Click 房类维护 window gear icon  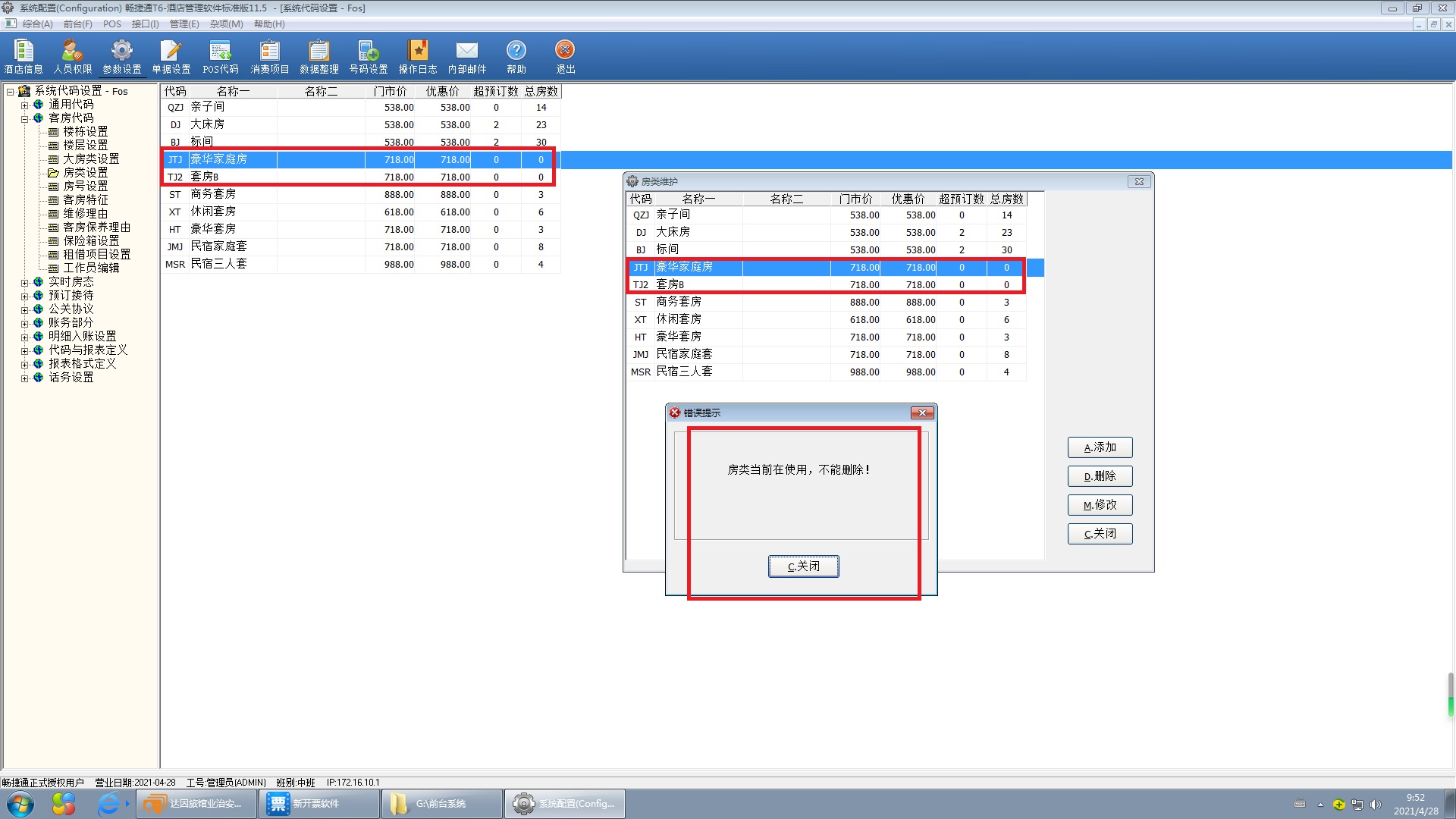632,181
